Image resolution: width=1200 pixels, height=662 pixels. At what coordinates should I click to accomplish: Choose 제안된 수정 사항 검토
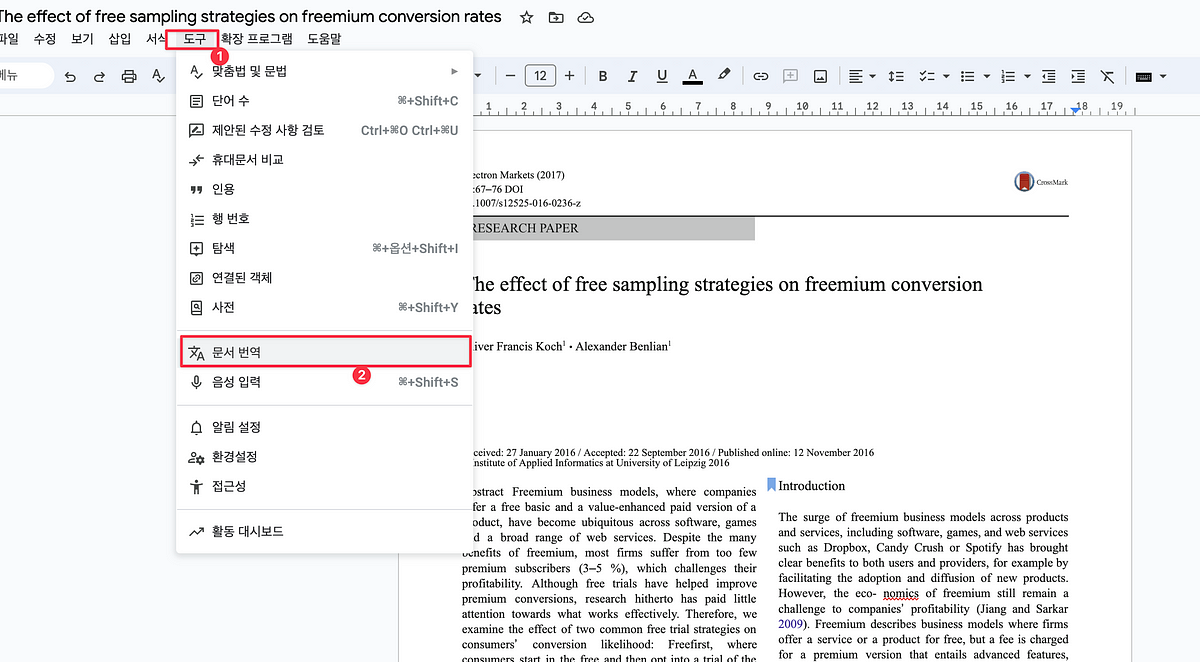(x=322, y=130)
